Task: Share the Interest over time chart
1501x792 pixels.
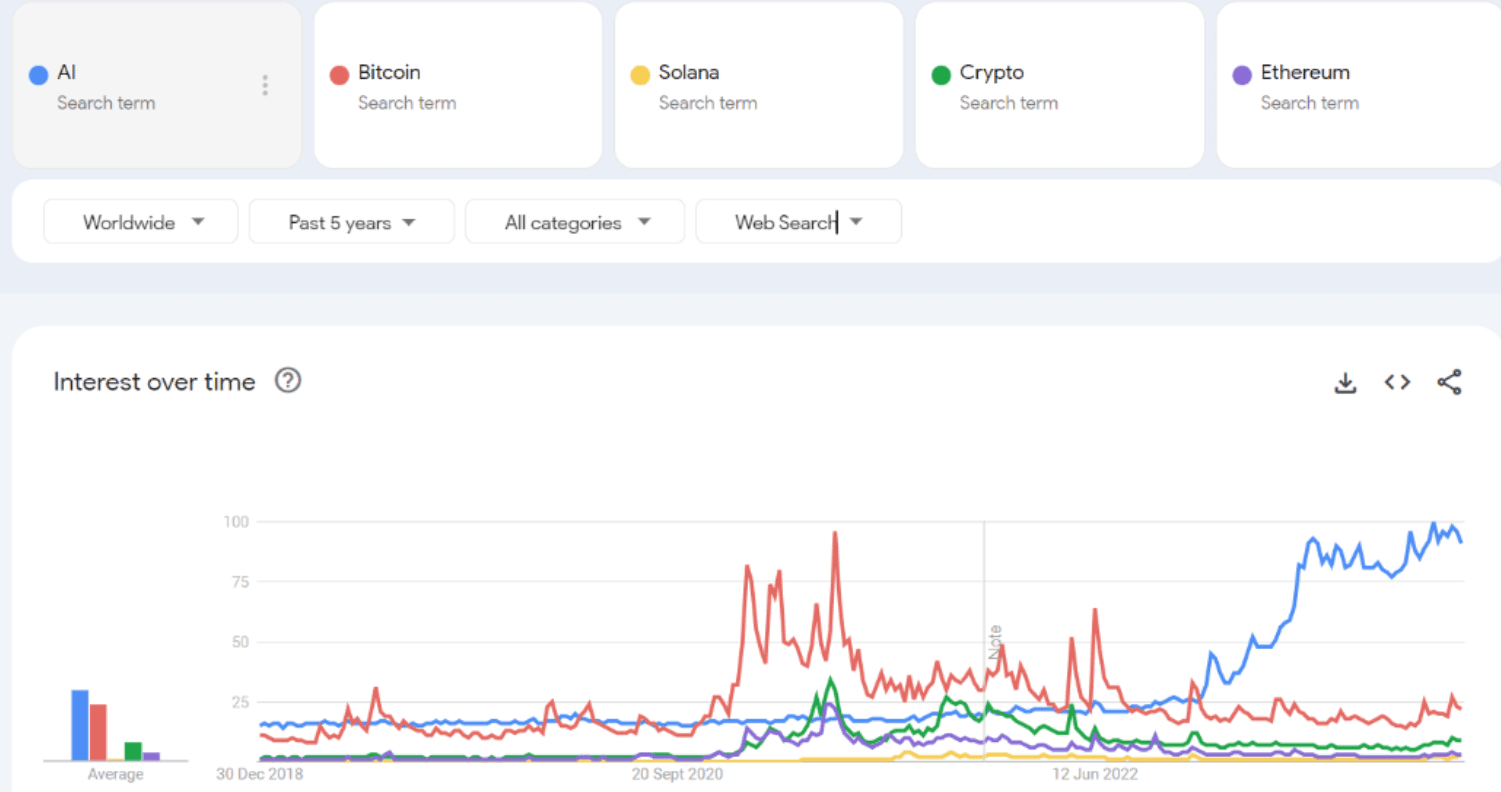Action: click(1449, 382)
